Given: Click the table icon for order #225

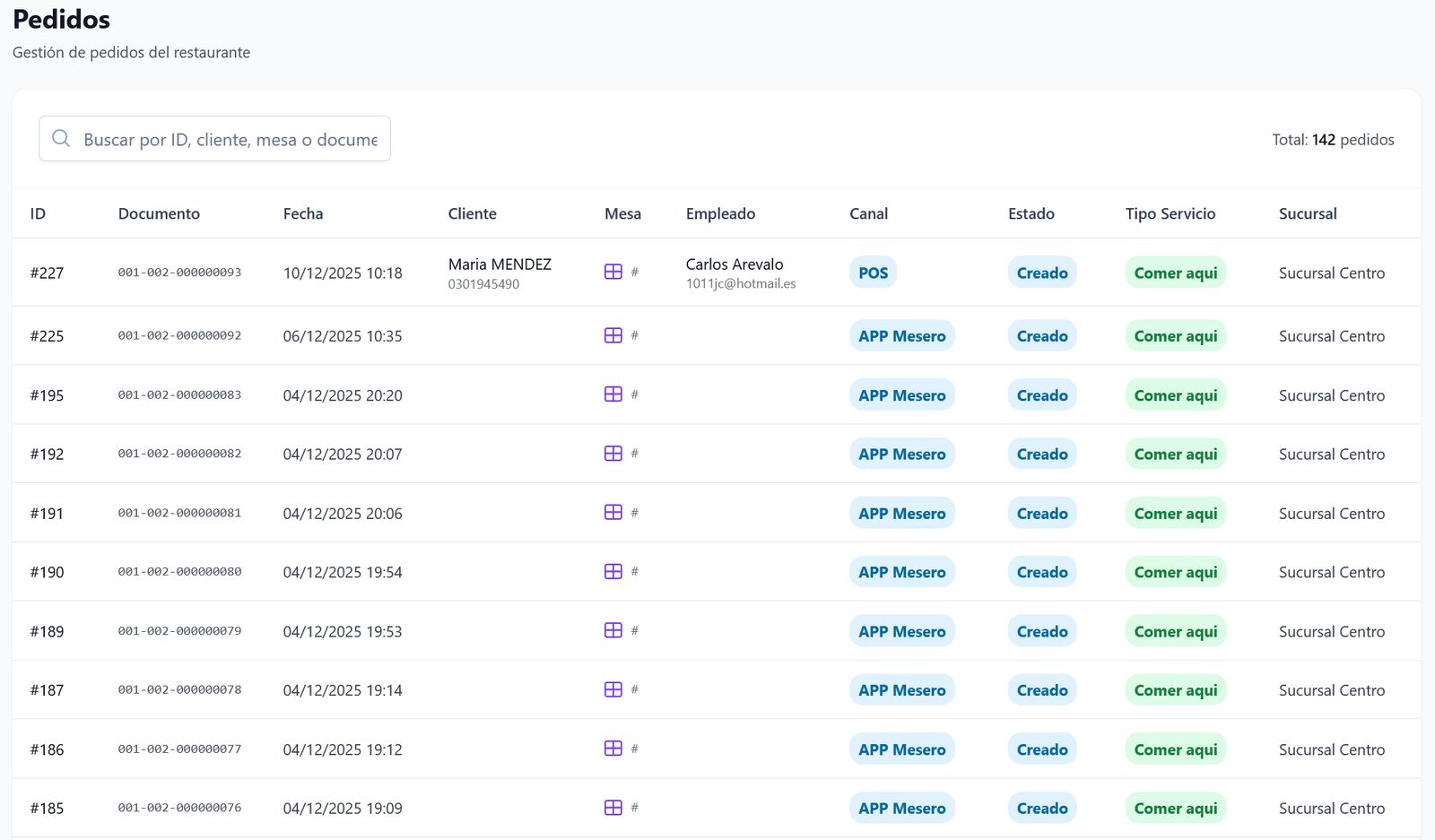Looking at the screenshot, I should point(613,335).
